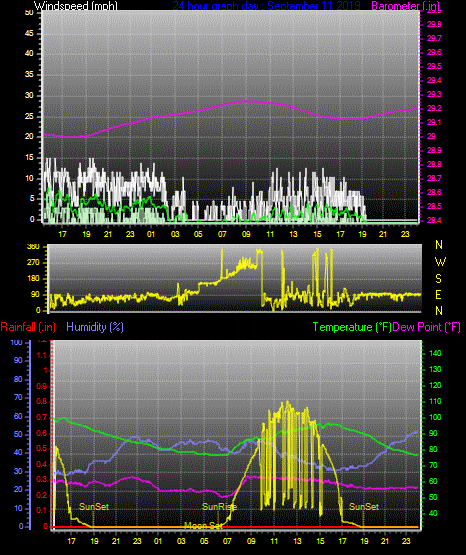The width and height of the screenshot is (466, 555).
Task: Click '15' on the windspeed axis
Action: pyautogui.click(x=29, y=158)
